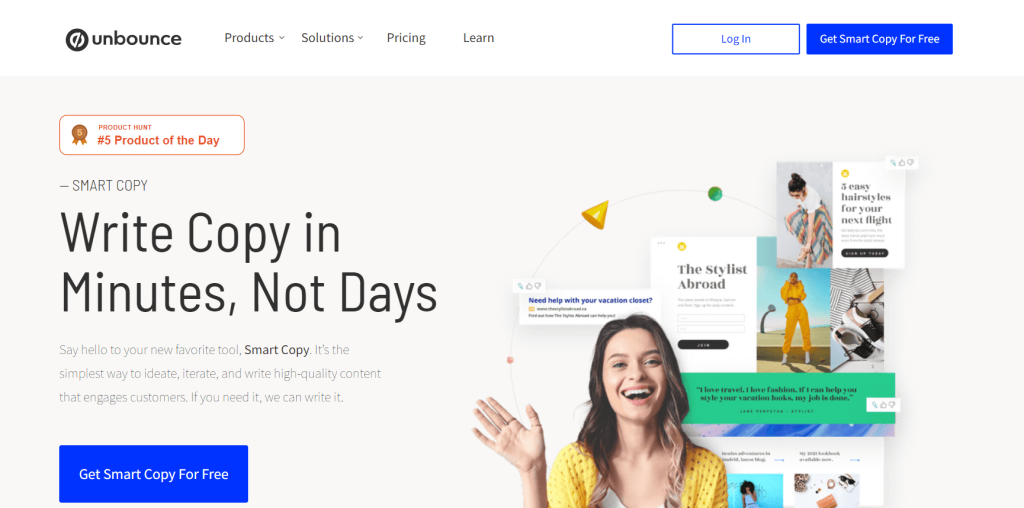Expand the Products dropdown chevron
Image resolution: width=1024 pixels, height=508 pixels.
coord(281,38)
